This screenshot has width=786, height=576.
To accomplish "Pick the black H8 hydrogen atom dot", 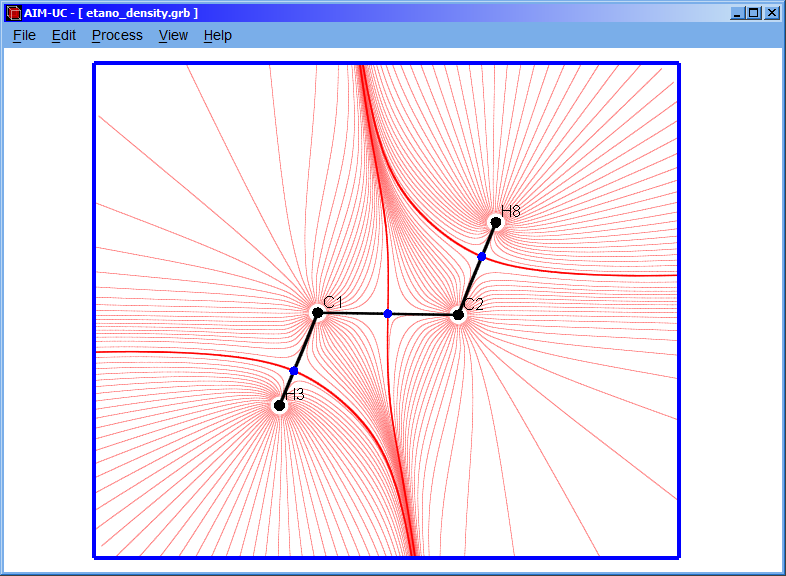I will [x=496, y=222].
